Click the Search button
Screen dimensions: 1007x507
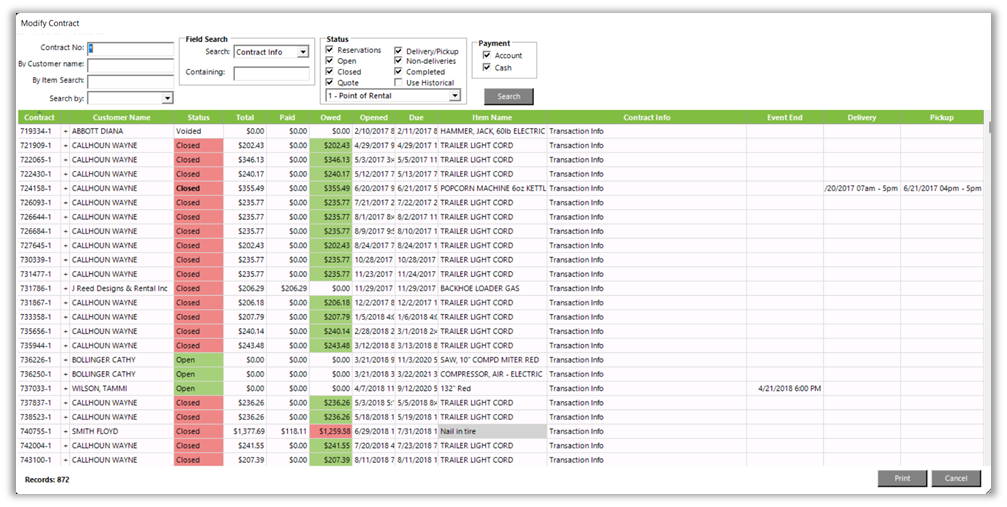508,97
